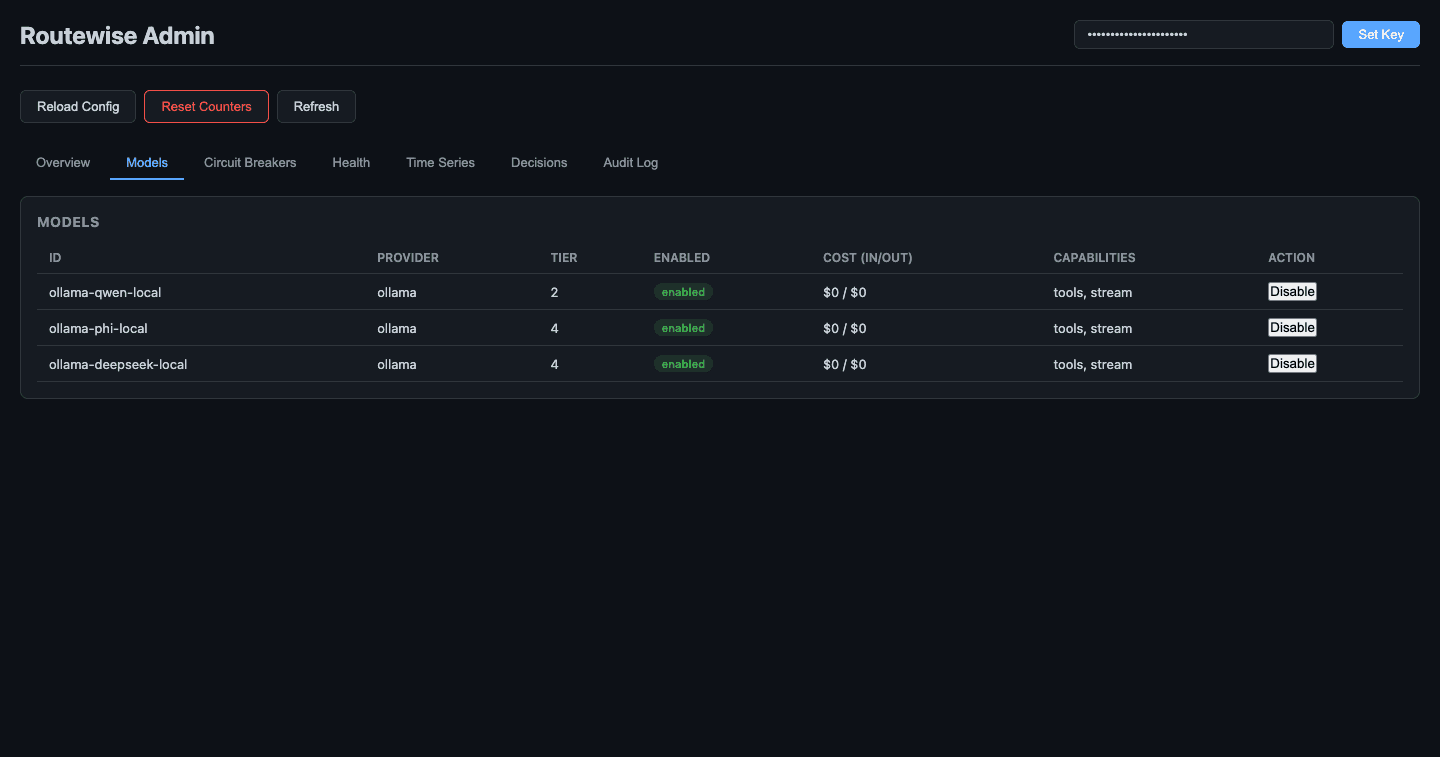The image size is (1440, 757).
Task: Reload the configuration with Reload Config
Action: (x=78, y=106)
